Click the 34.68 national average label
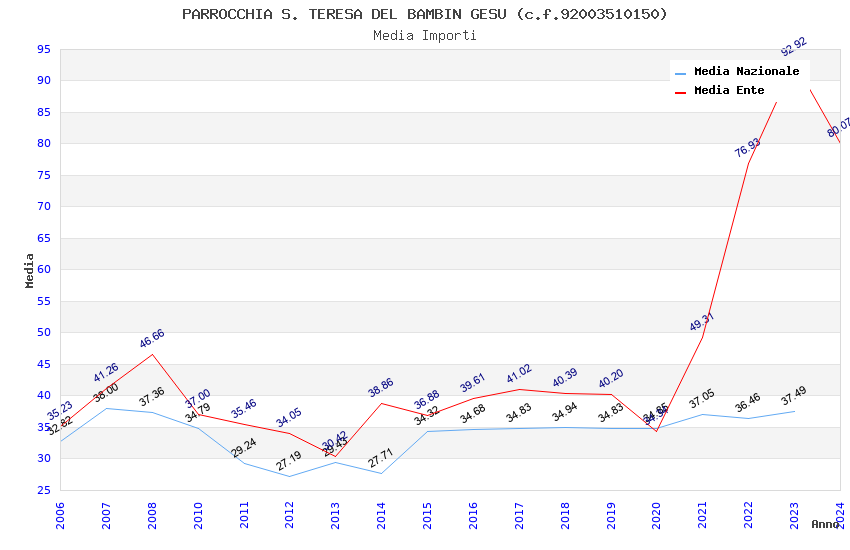Image resolution: width=850 pixels, height=550 pixels. (x=472, y=414)
